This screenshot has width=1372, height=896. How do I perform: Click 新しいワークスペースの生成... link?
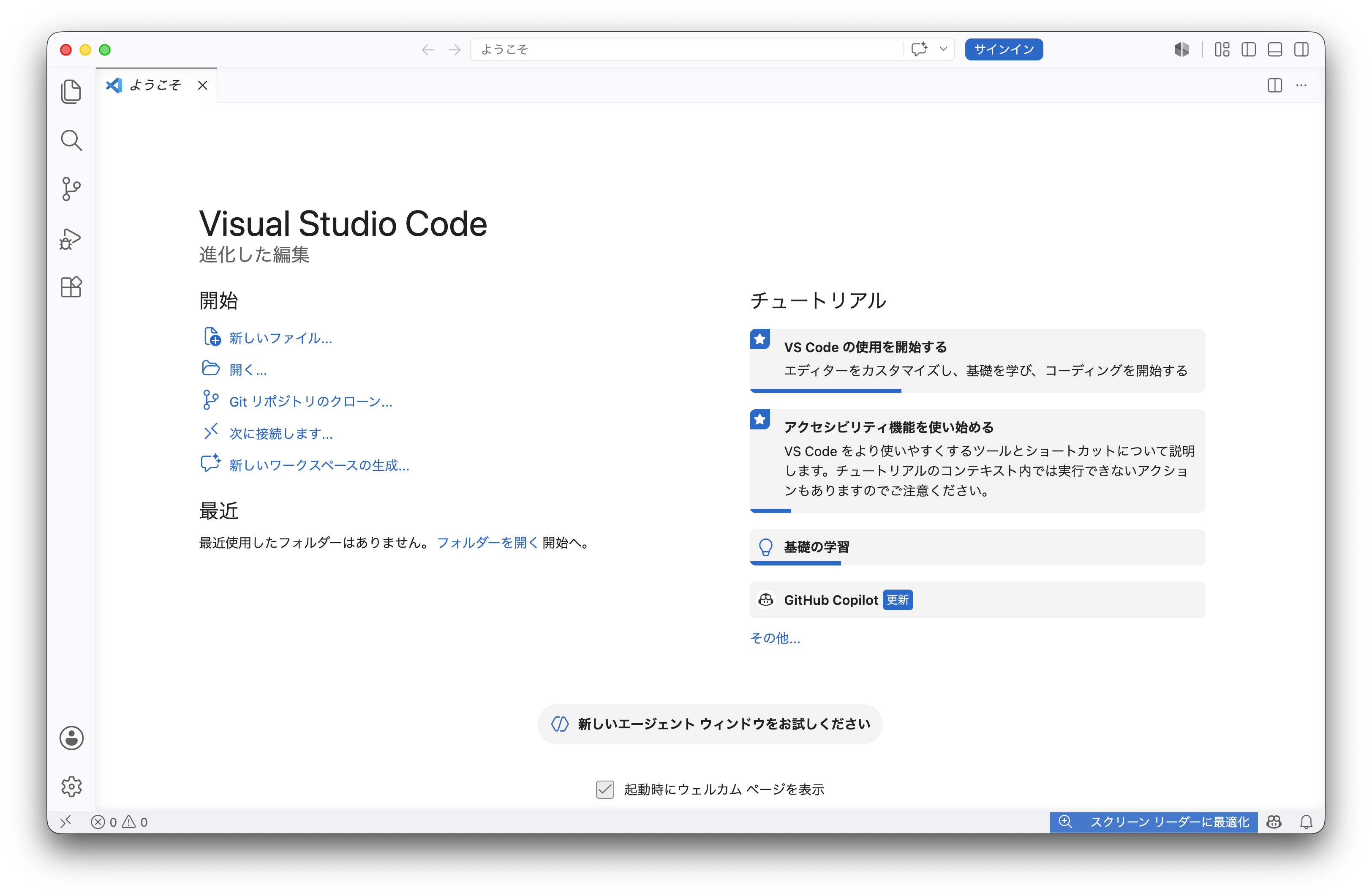tap(319, 465)
